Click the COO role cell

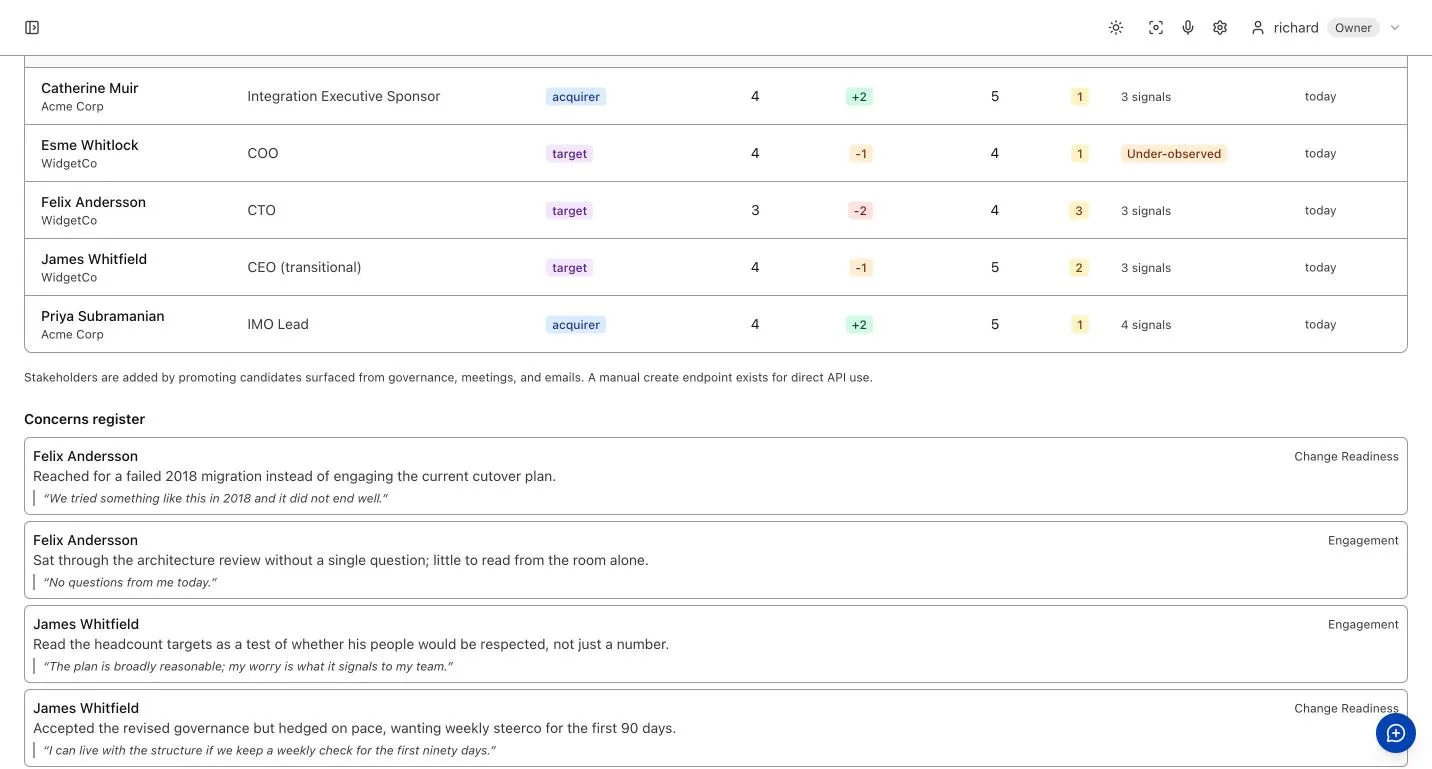coord(263,153)
